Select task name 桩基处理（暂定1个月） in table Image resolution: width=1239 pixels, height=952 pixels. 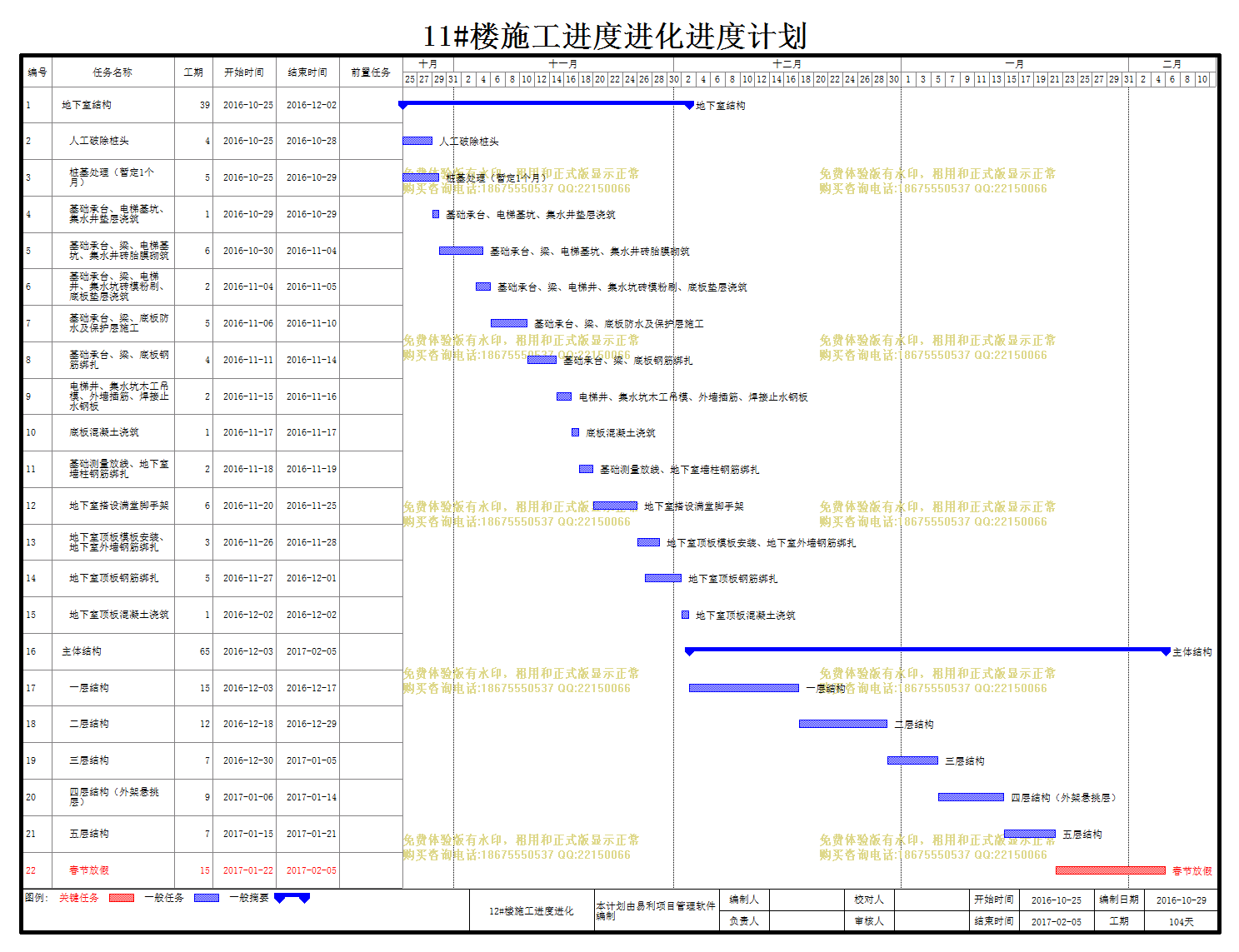point(112,177)
